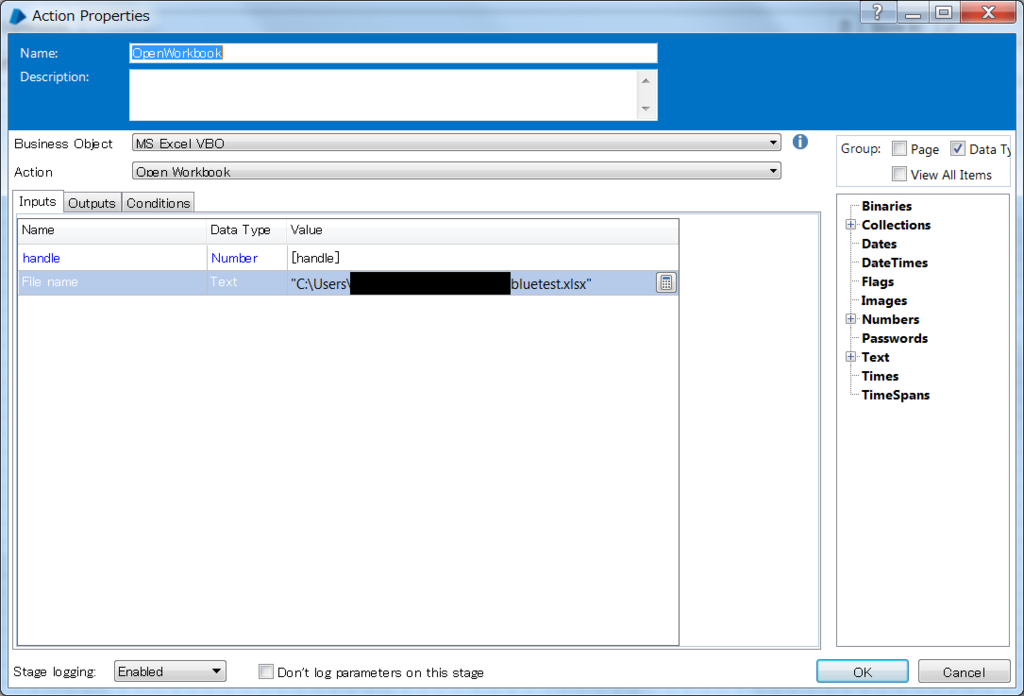Open the Action dropdown list
1024x696 pixels.
click(456, 172)
